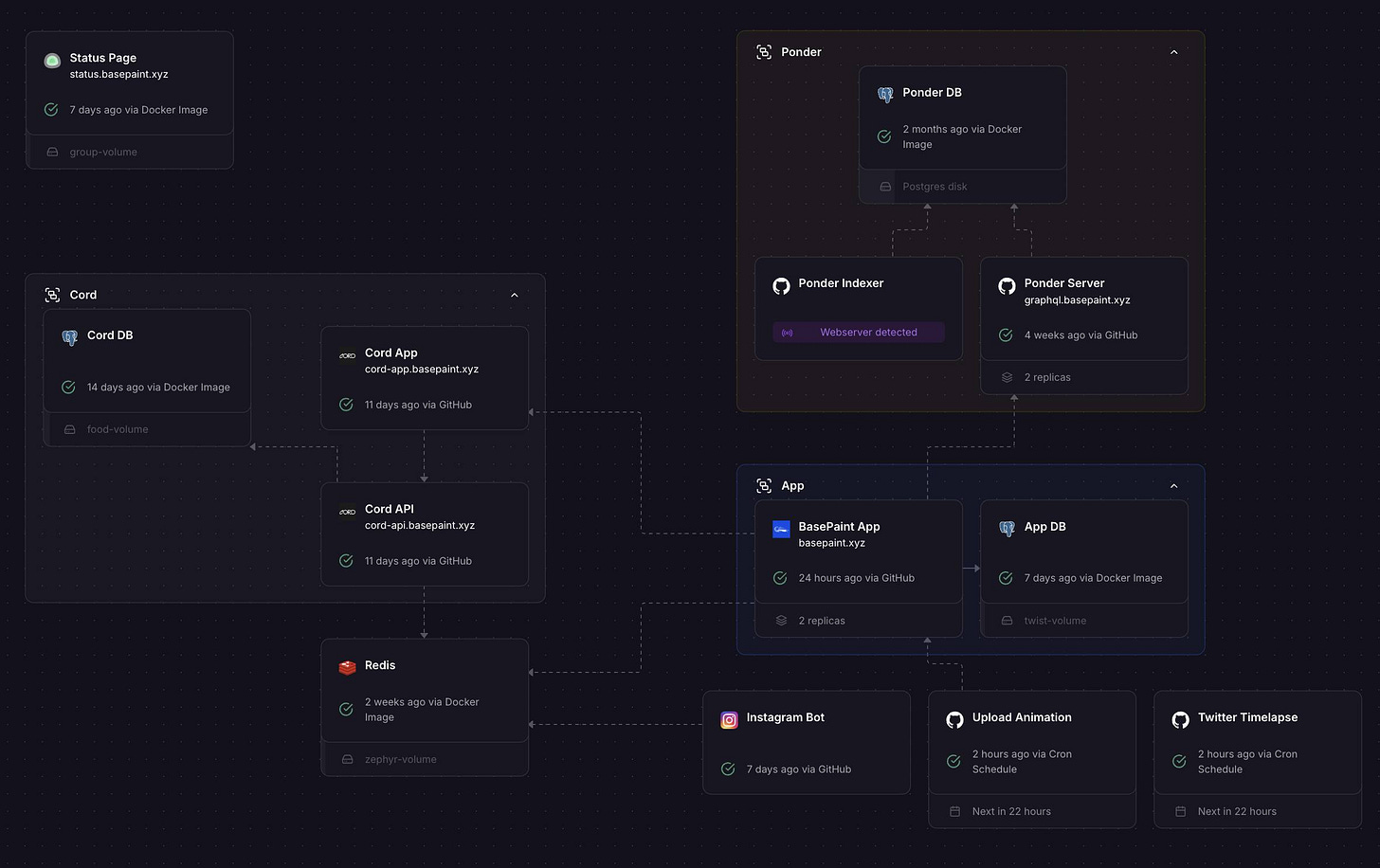This screenshot has height=868, width=1380.
Task: Open the Instagram Bot service card
Action: click(807, 743)
